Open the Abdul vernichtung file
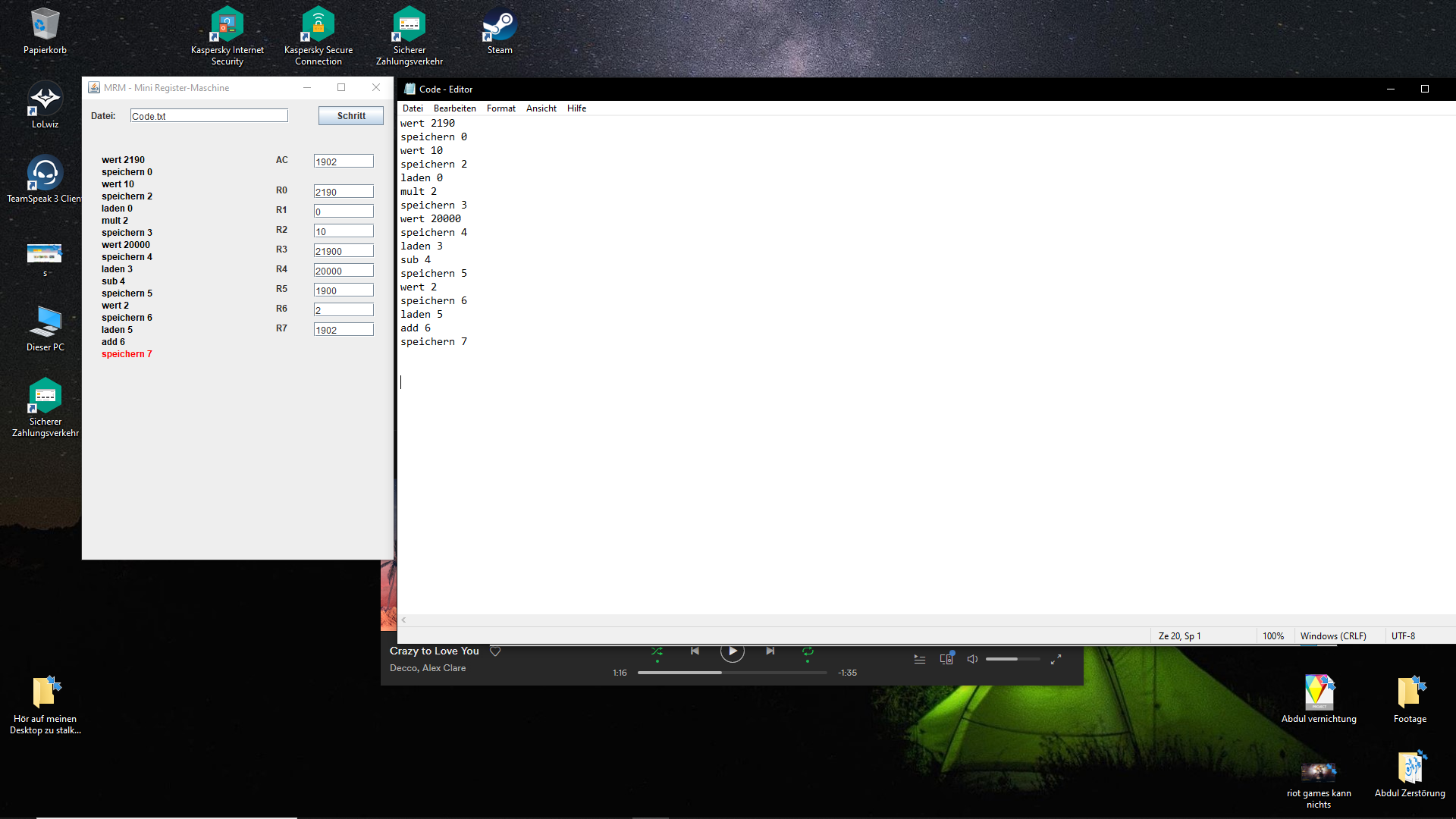The width and height of the screenshot is (1456, 819). [1319, 699]
